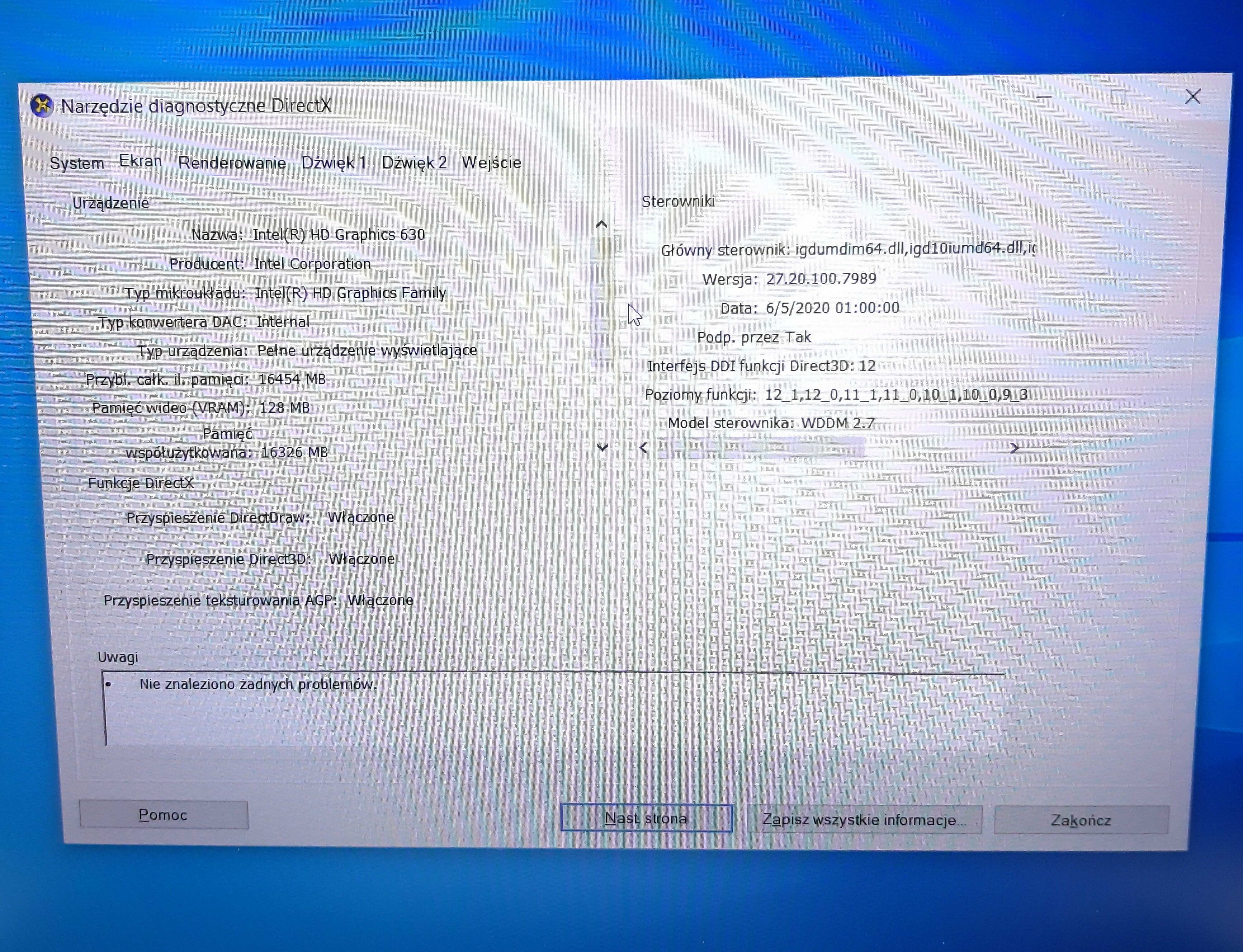Click the 'WDDM 2.7' driver model value
The height and width of the screenshot is (952, 1243).
[x=838, y=423]
